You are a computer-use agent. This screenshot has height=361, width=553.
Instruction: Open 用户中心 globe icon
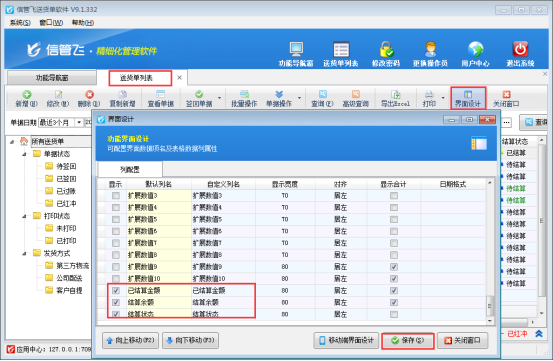click(x=475, y=49)
